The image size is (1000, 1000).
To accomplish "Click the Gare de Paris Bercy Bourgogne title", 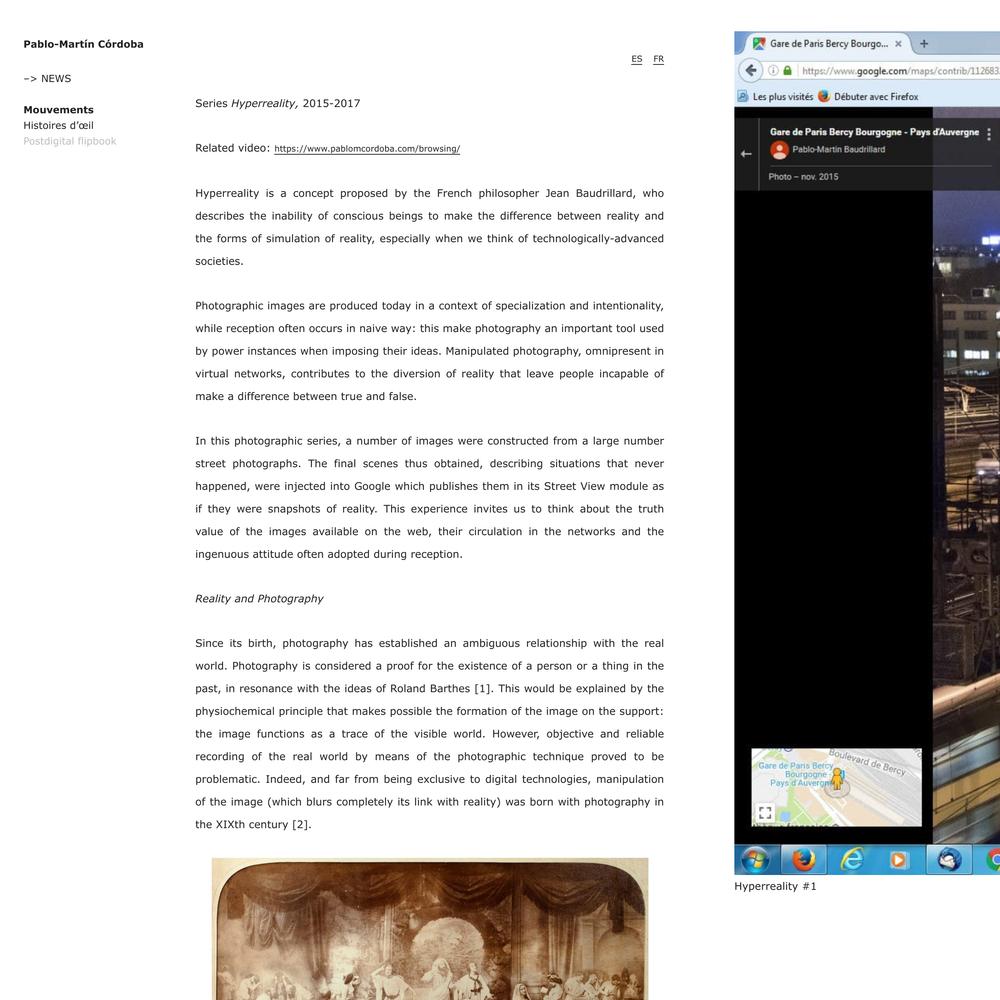I will tap(874, 132).
